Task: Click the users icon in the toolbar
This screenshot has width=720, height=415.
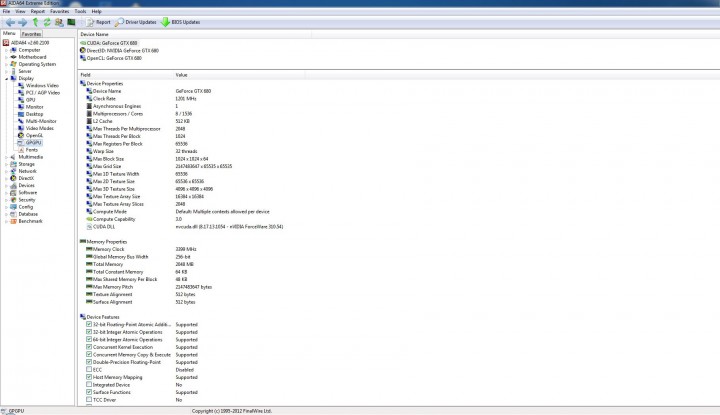Action: [59, 22]
